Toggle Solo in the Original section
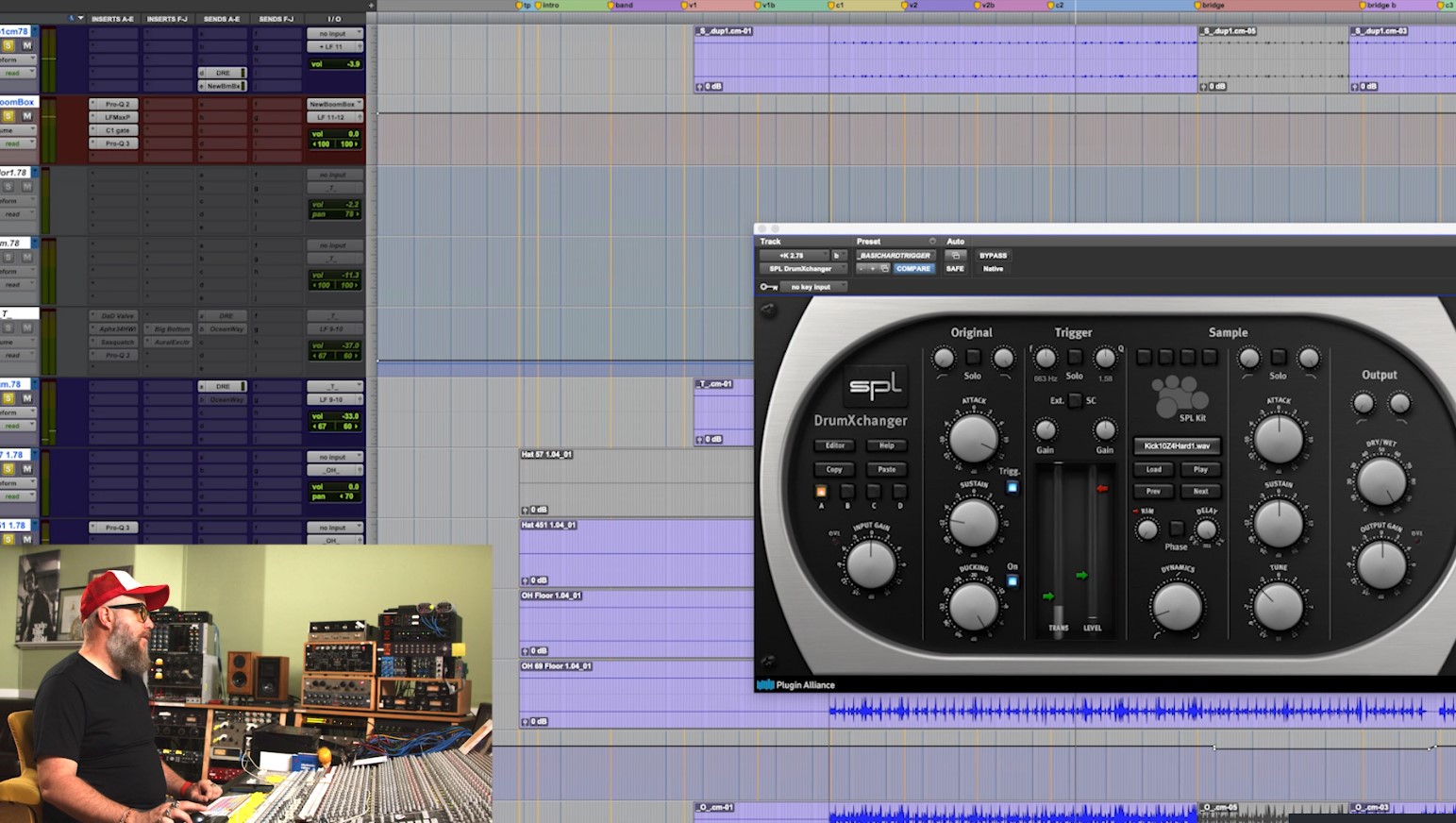Image resolution: width=1456 pixels, height=823 pixels. [x=973, y=357]
